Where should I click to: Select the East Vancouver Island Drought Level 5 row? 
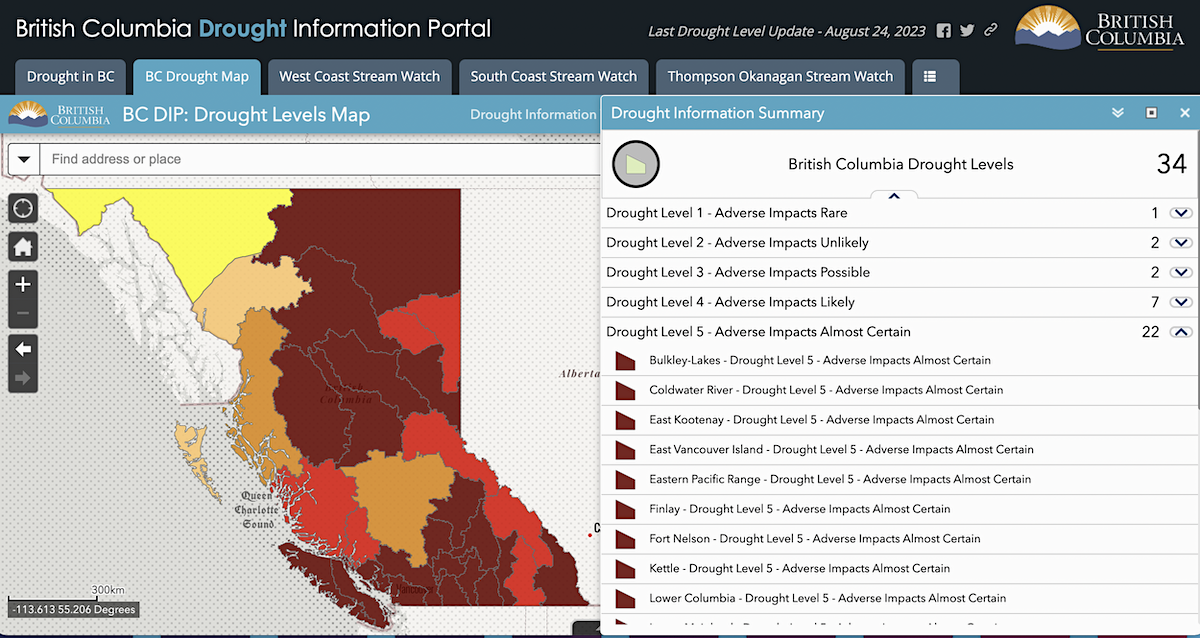900,450
